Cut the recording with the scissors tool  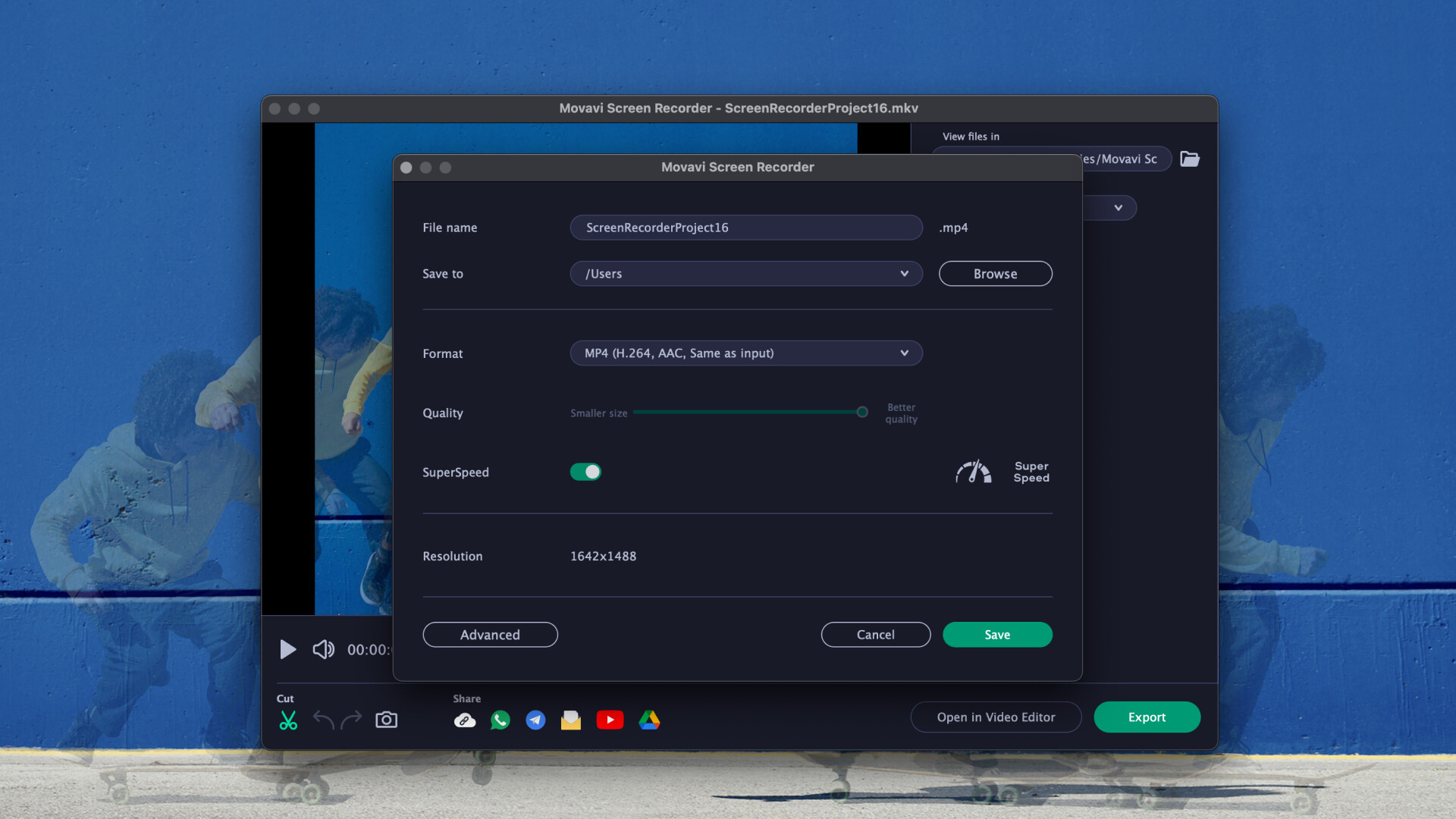tap(288, 720)
